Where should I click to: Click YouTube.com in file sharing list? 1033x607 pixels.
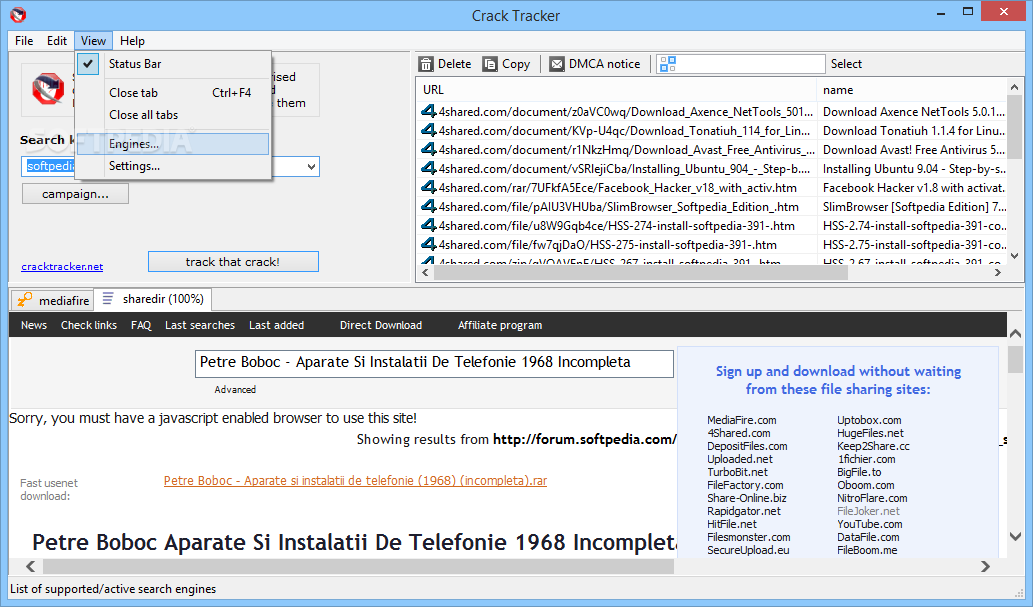click(870, 524)
